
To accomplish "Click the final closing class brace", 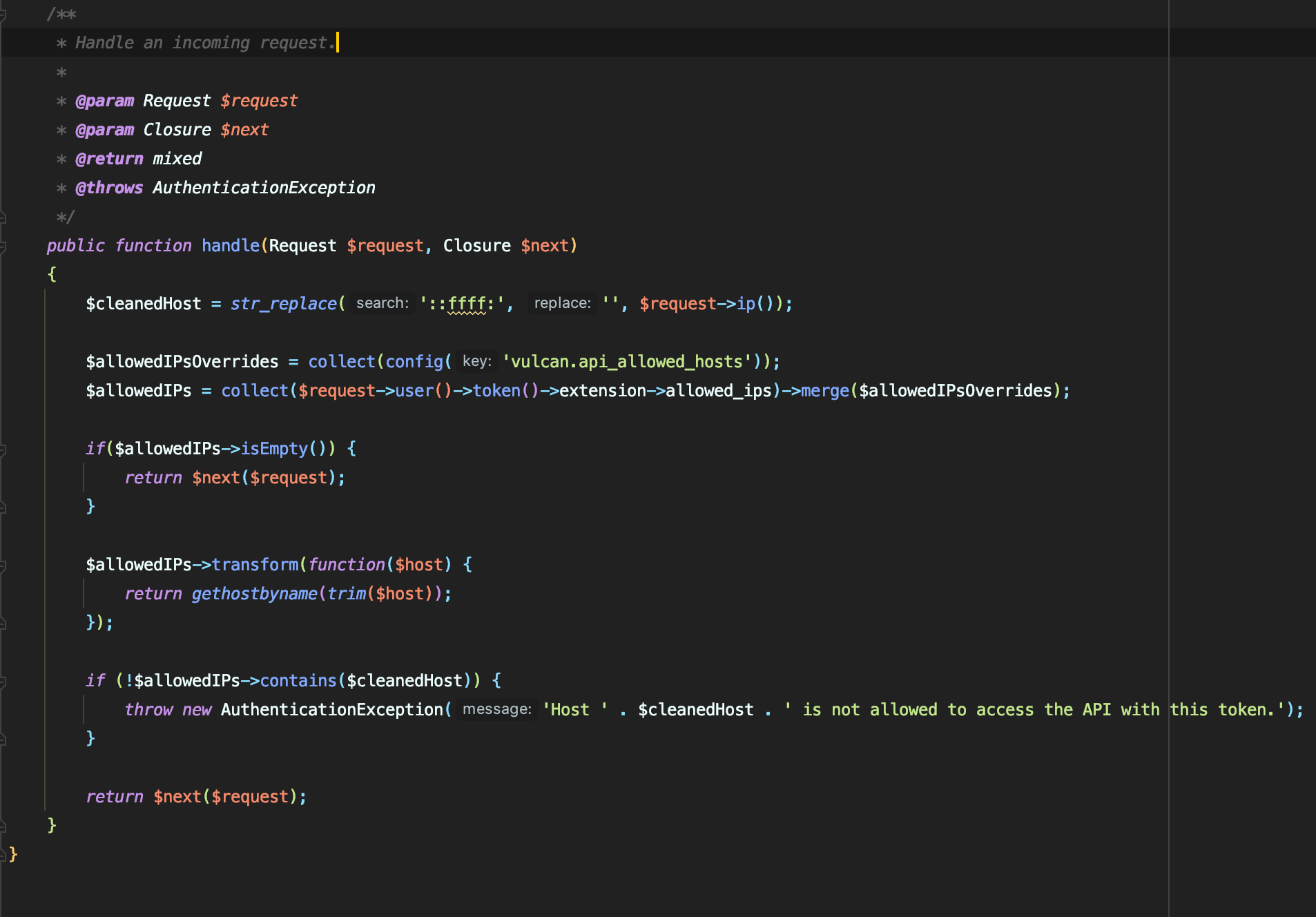I will point(13,854).
